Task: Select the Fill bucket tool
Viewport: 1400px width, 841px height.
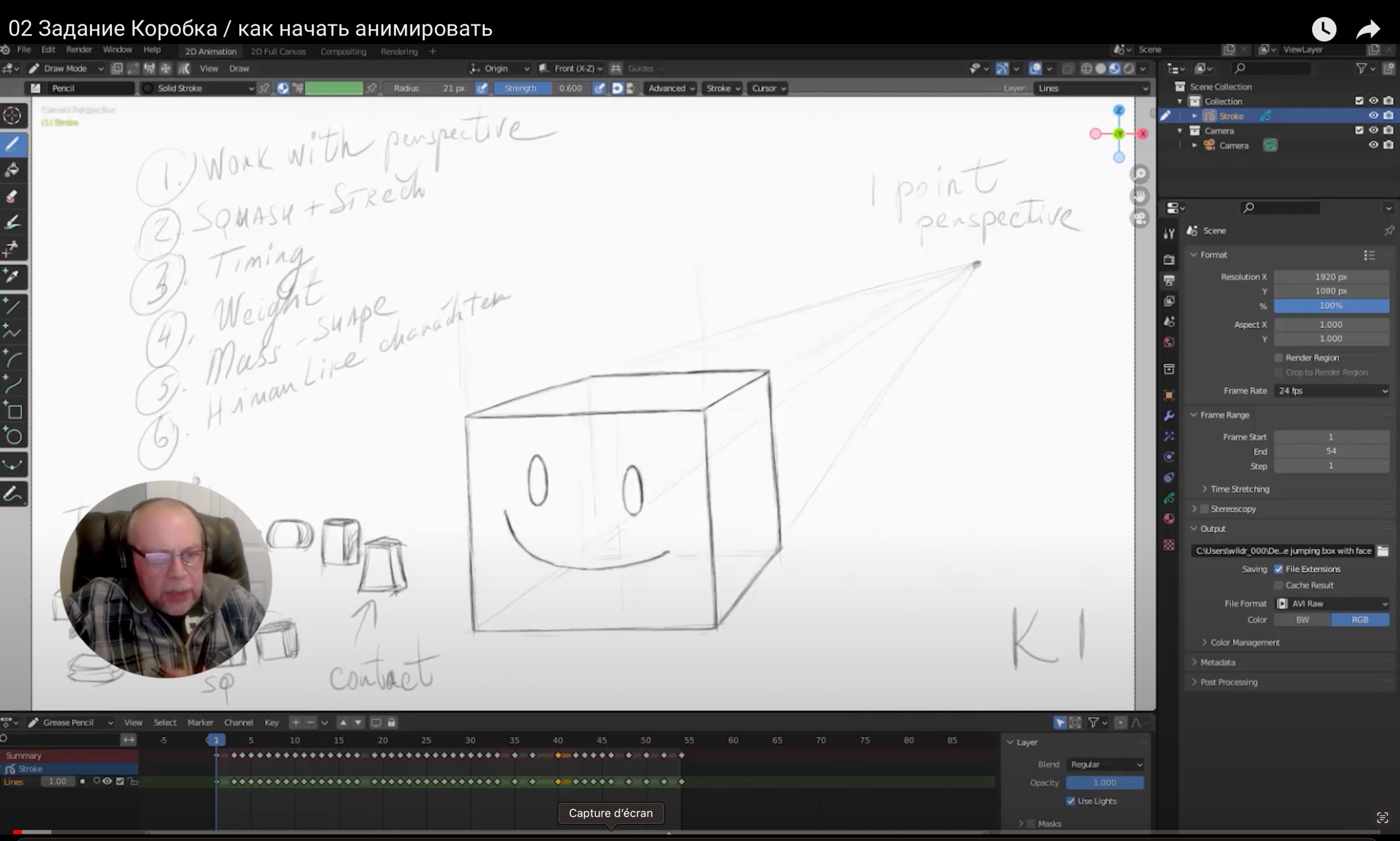Action: coord(12,170)
